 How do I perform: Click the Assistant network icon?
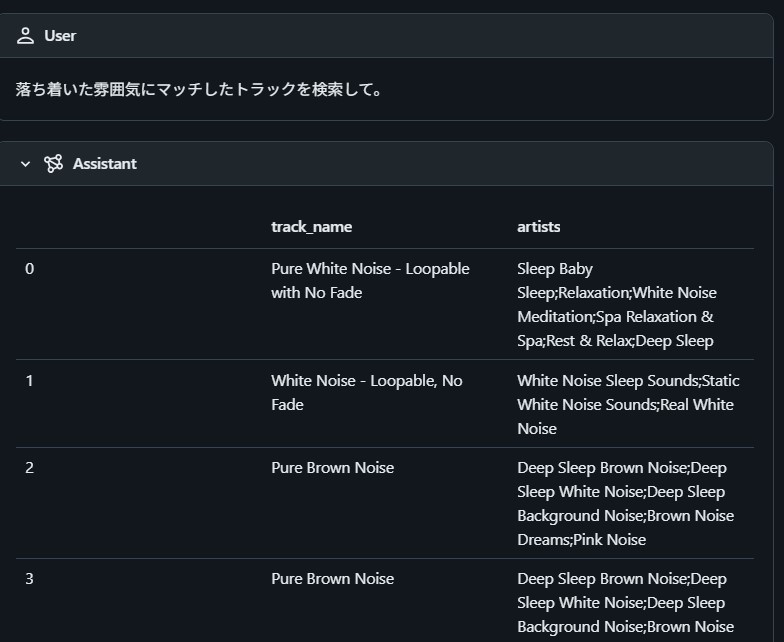pyautogui.click(x=54, y=164)
